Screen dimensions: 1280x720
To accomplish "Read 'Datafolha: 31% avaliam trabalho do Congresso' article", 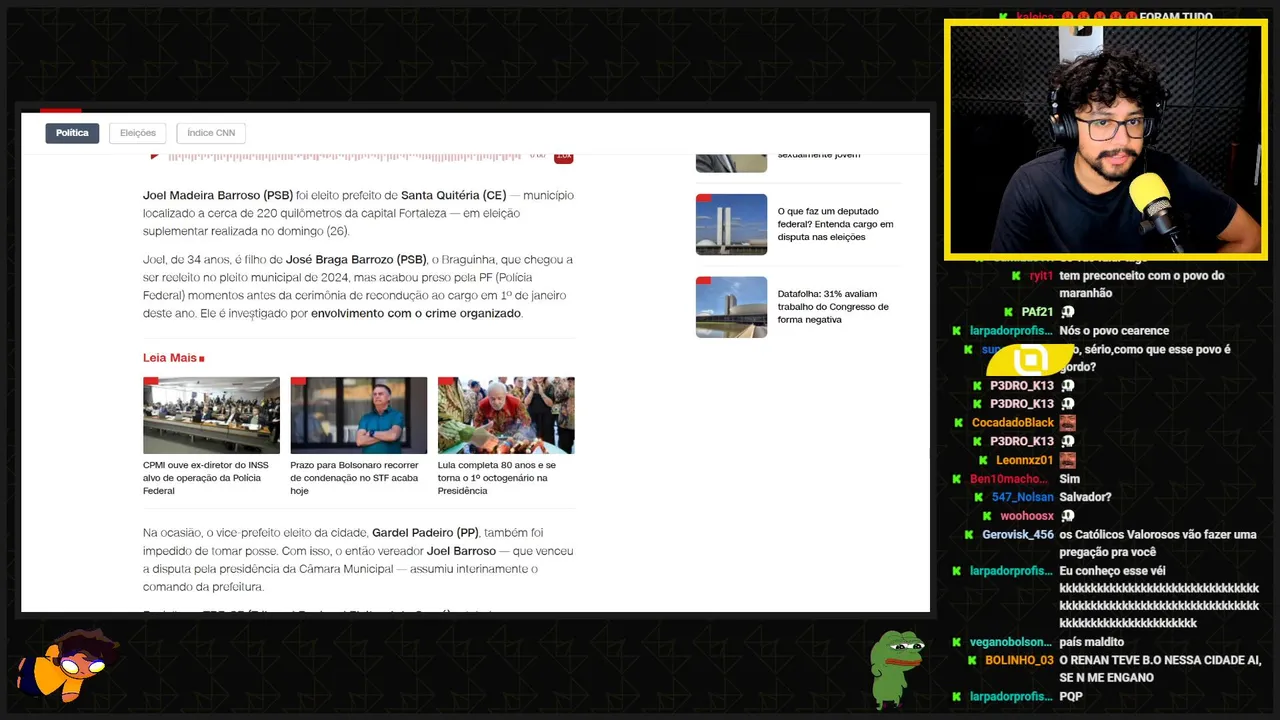I will pyautogui.click(x=833, y=307).
